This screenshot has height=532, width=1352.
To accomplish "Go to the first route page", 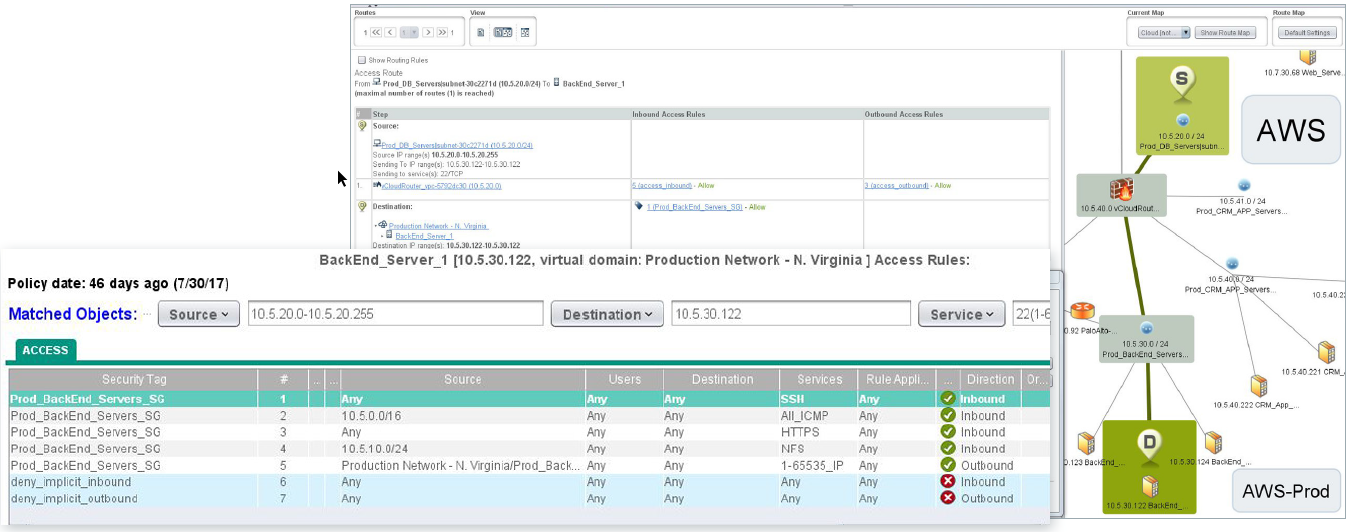I will pyautogui.click(x=376, y=33).
